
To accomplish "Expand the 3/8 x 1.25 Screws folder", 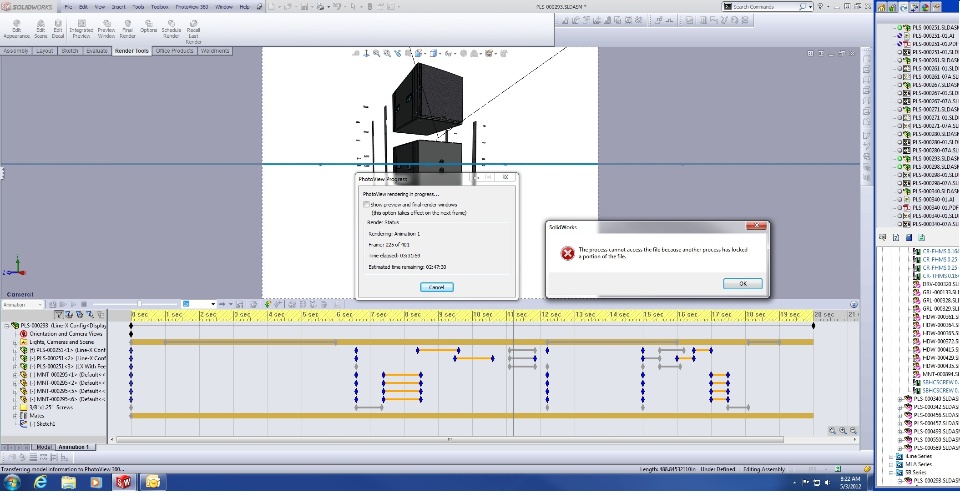I will pyautogui.click(x=15, y=407).
